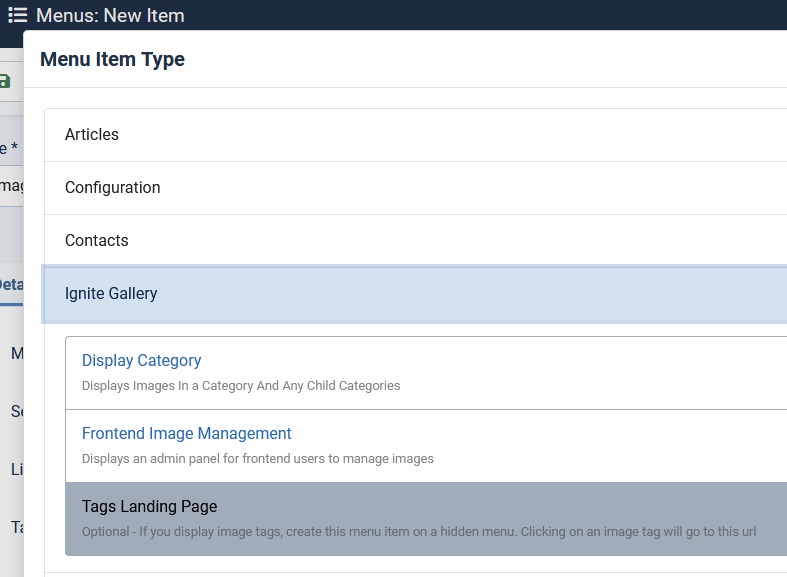Expand the Configuration menu item type
The image size is (787, 577).
click(x=112, y=188)
